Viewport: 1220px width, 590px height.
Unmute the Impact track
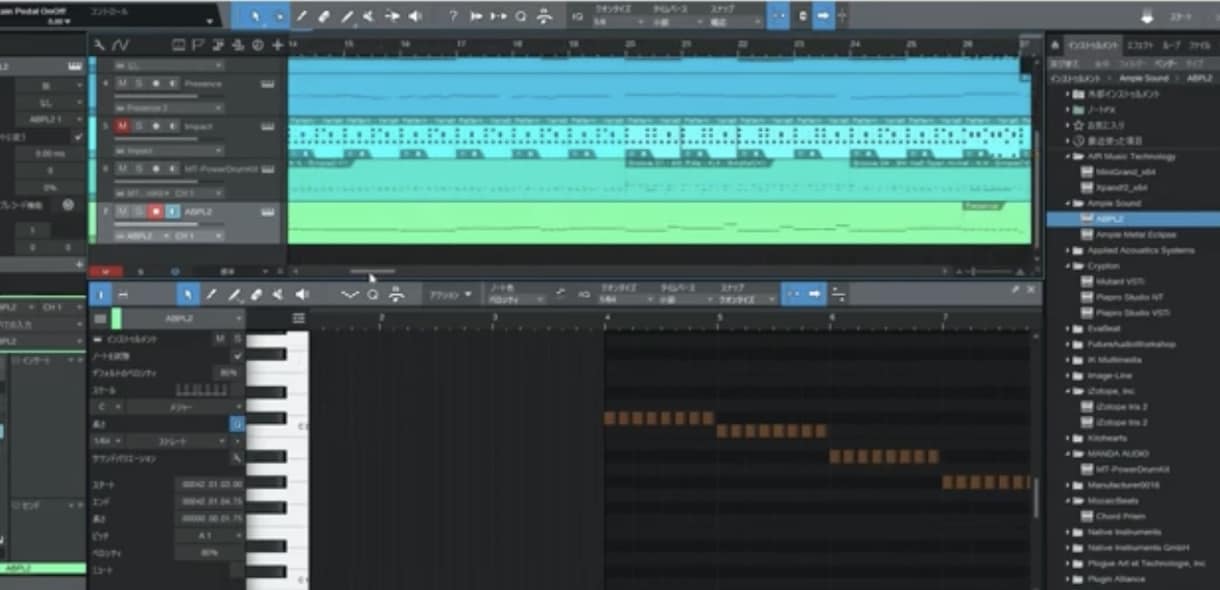[x=122, y=127]
